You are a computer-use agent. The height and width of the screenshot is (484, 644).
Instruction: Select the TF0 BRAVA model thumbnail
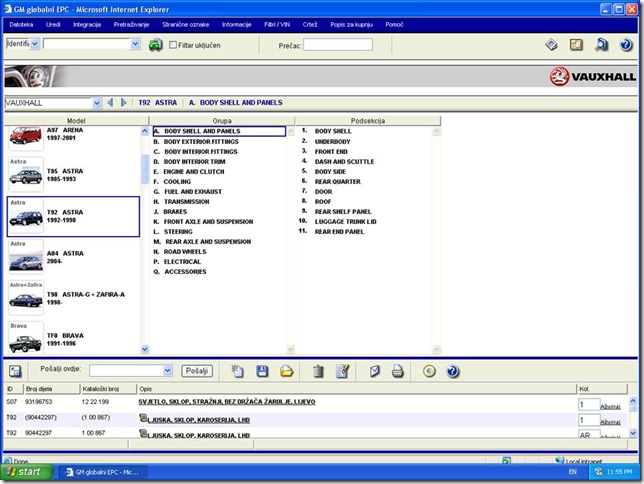(x=25, y=338)
